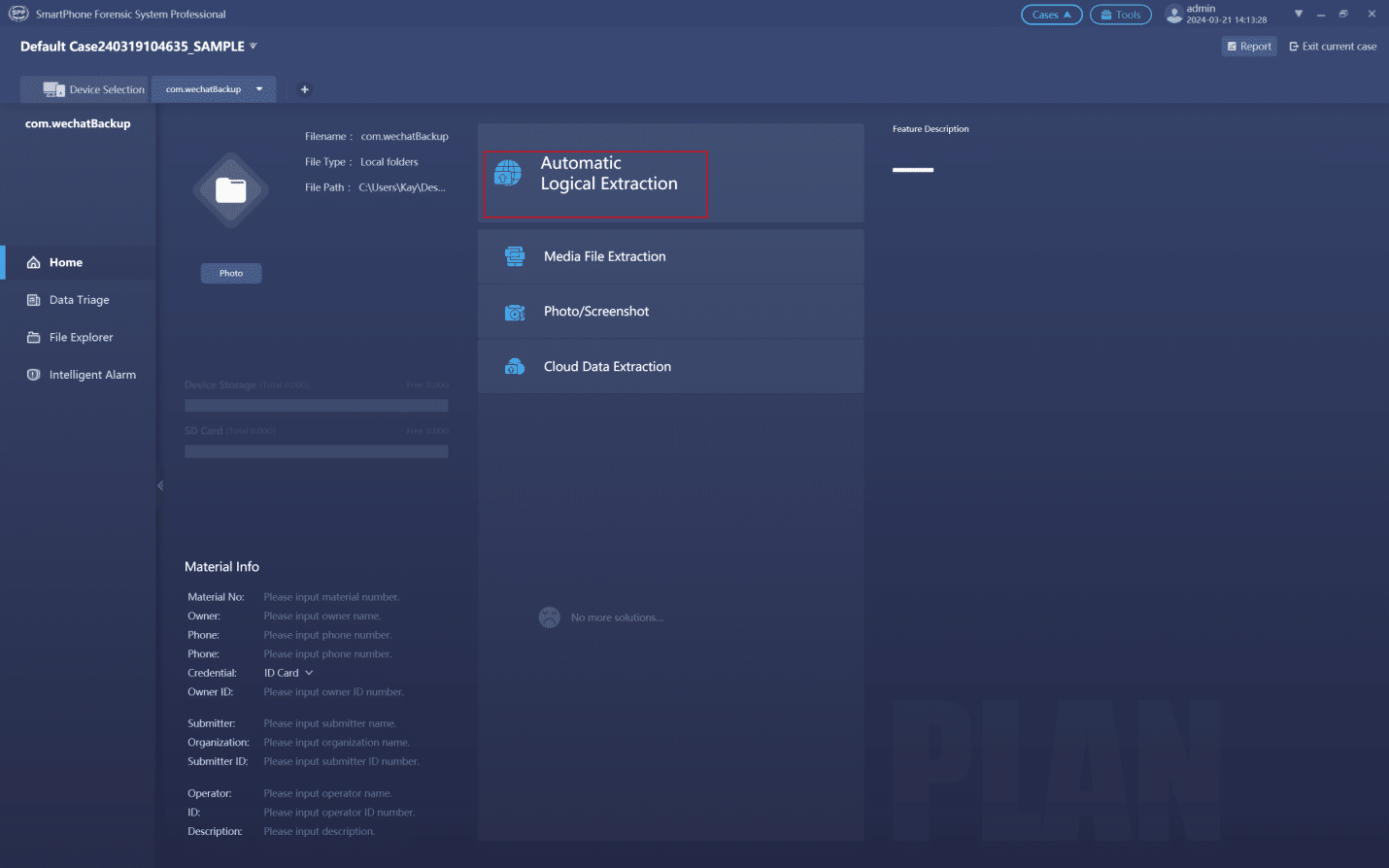Click the File Path value text

(x=402, y=187)
